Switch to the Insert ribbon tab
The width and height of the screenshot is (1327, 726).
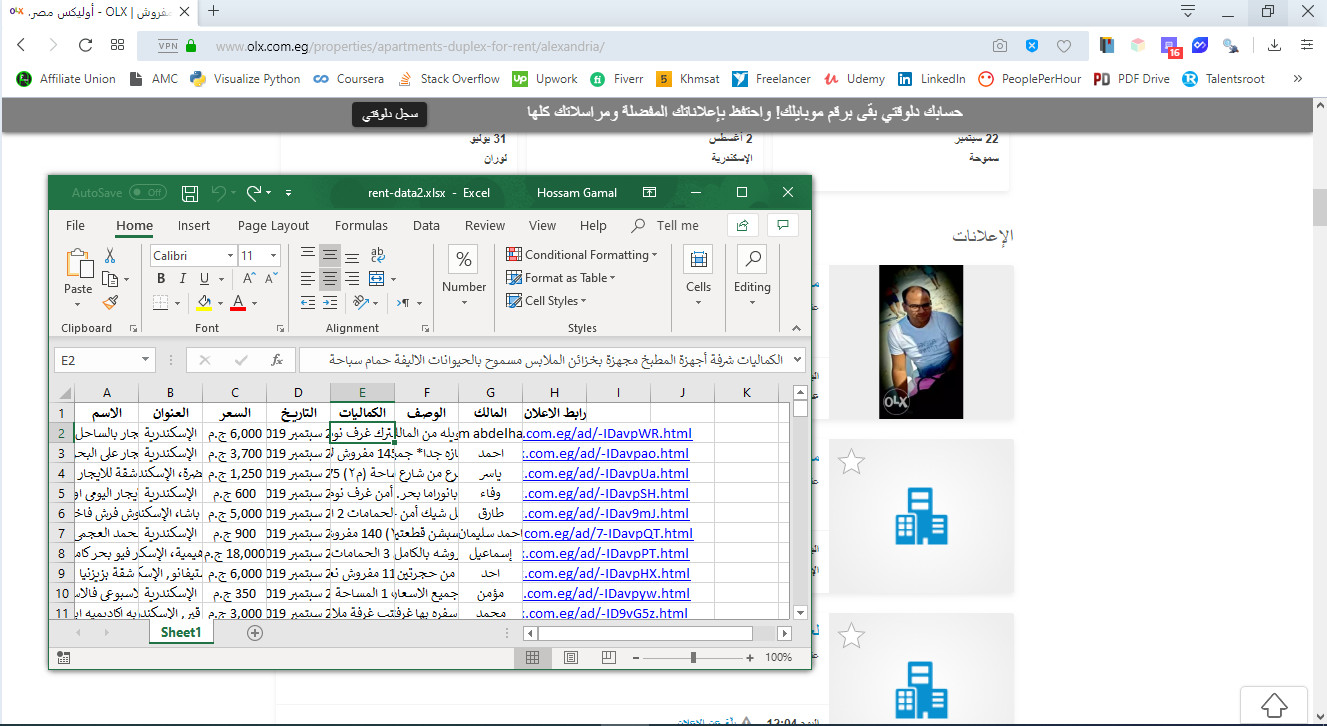coord(194,225)
